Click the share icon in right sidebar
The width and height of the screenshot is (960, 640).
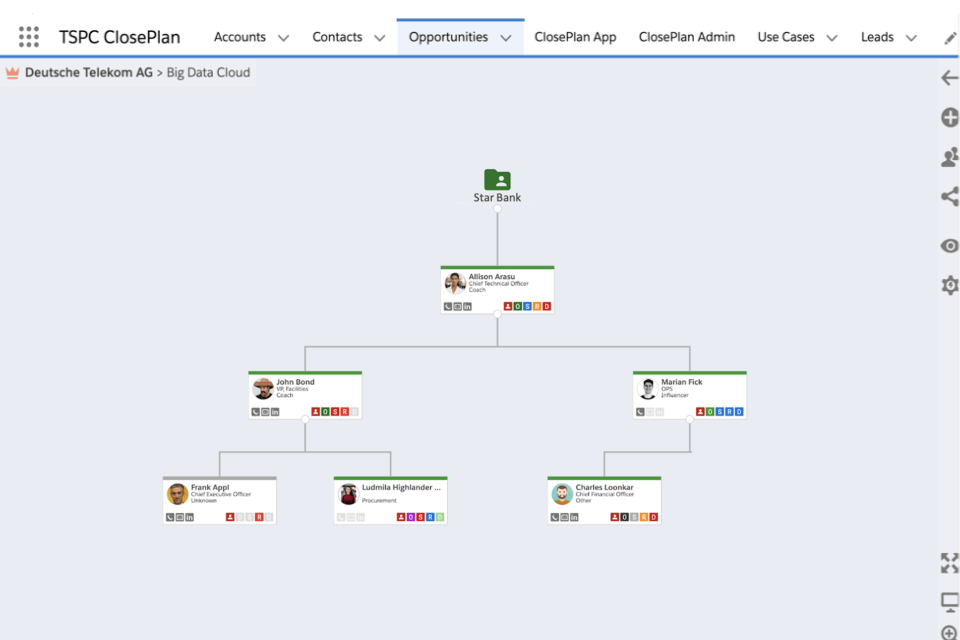coord(950,197)
